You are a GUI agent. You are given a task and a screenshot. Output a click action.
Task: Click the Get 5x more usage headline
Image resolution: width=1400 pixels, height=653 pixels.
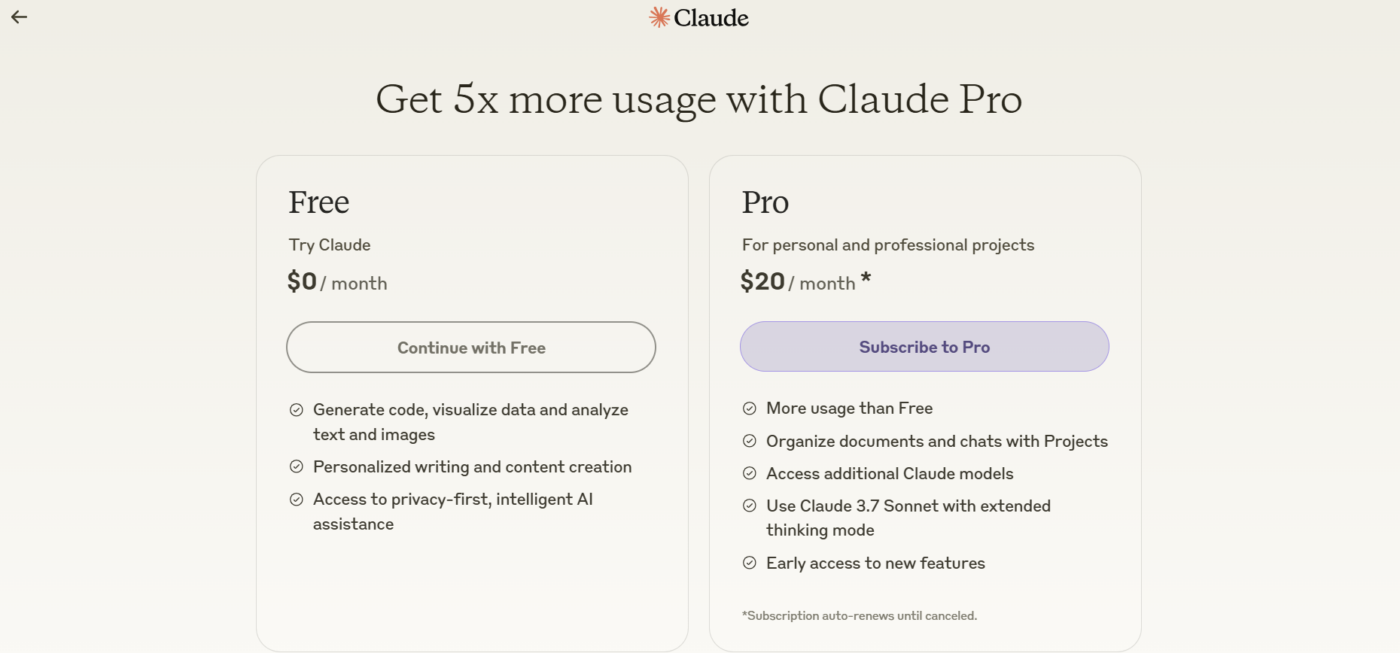tap(699, 99)
